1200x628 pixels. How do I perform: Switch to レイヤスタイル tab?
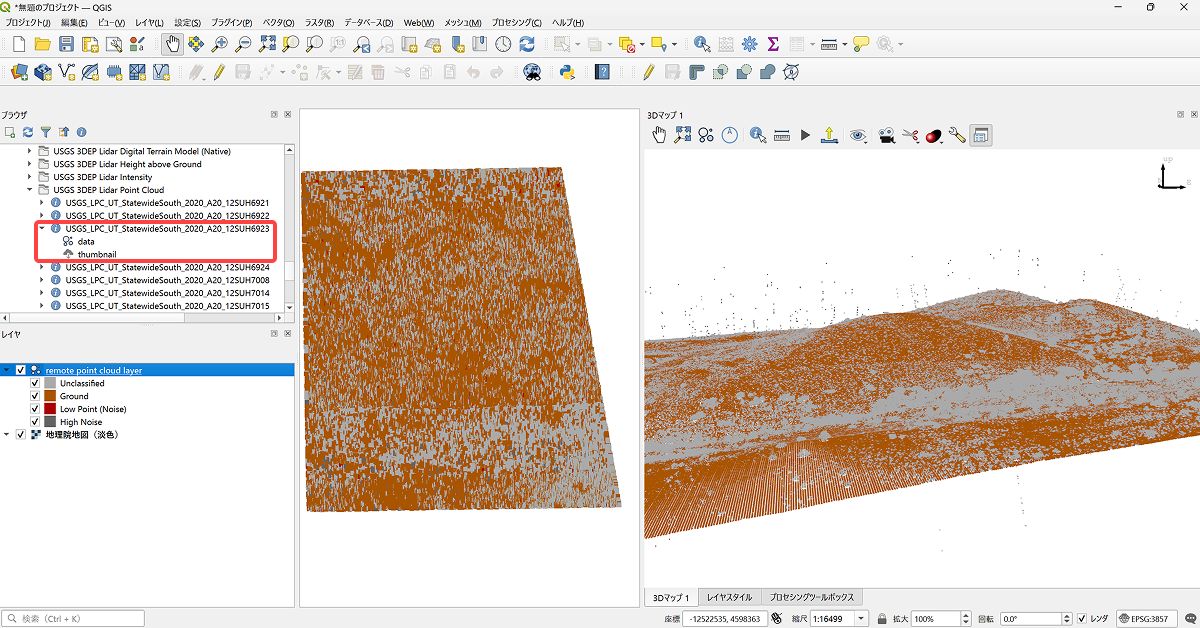(729, 597)
